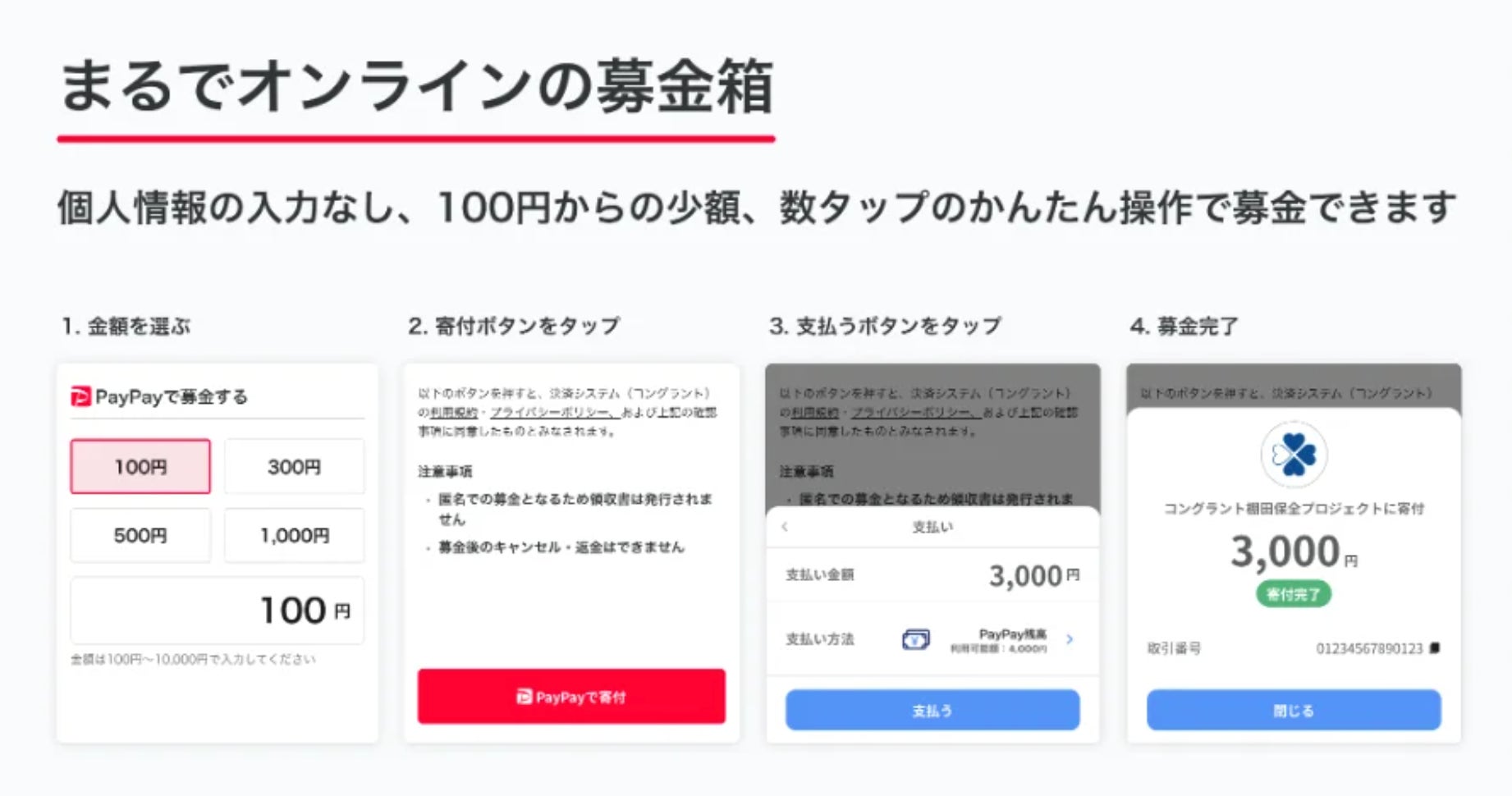Click the amount input field showing 100

[x=218, y=611]
